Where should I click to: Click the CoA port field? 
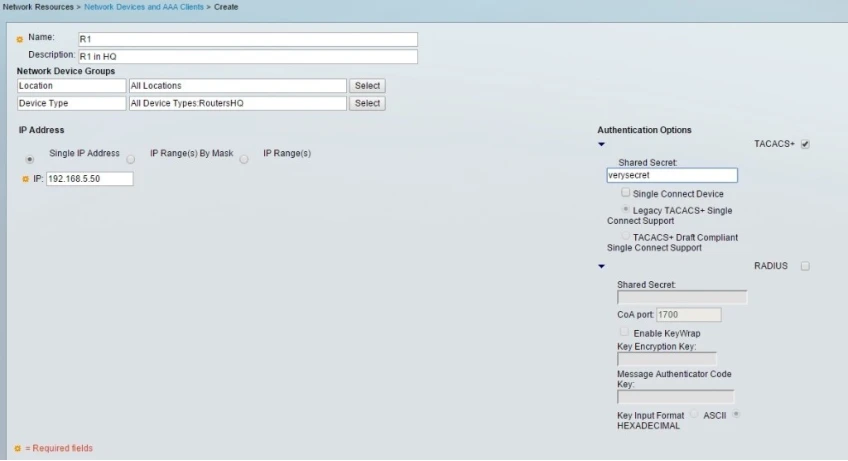coord(688,315)
